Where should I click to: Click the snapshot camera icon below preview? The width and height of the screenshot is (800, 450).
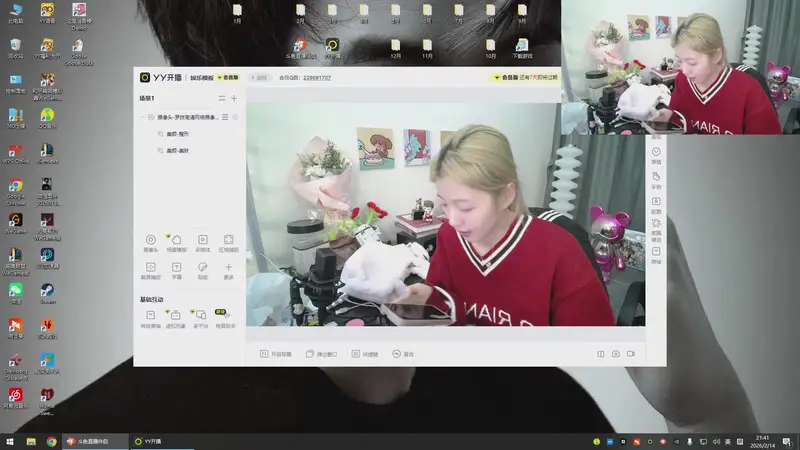coord(615,354)
